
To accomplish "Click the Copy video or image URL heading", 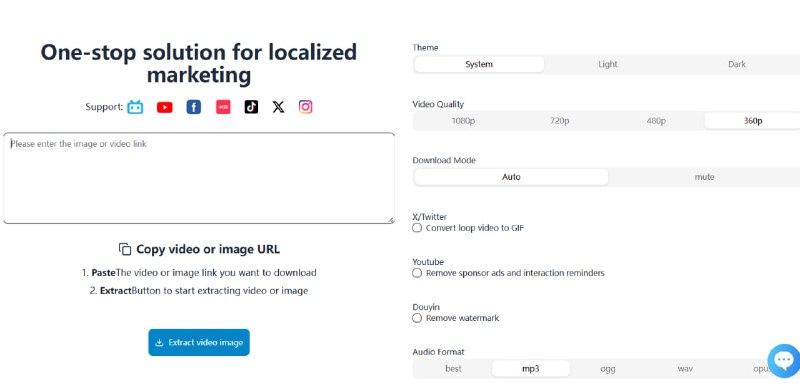I will pos(208,249).
